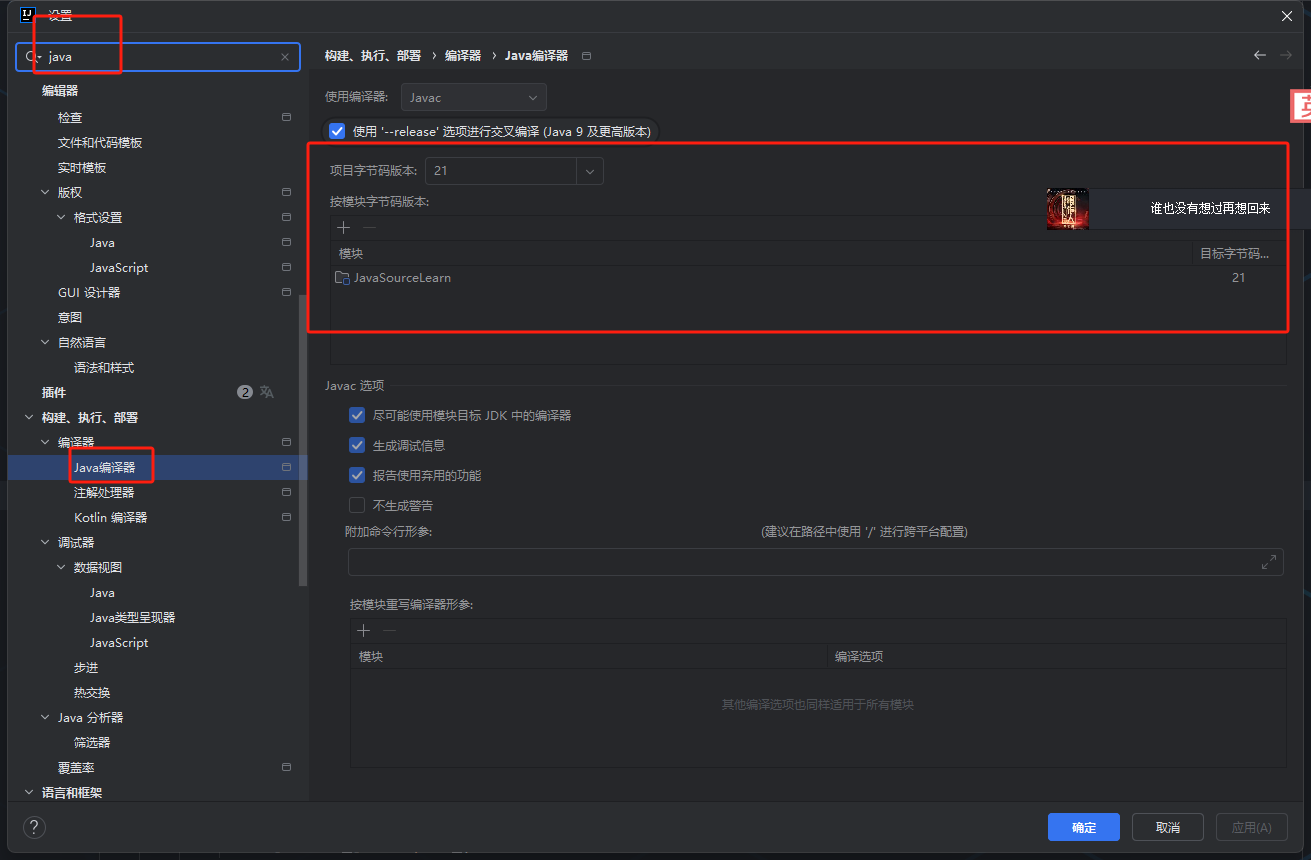This screenshot has width=1311, height=860.
Task: Click the project-level icon on the GUI 设计器 row
Action: (x=287, y=292)
